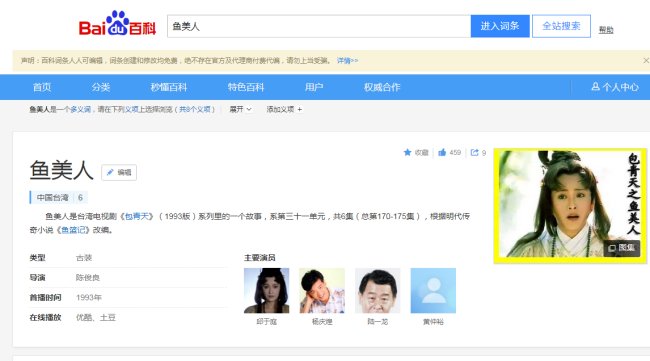Screen dimensions: 650x361
Task: Close the yellow announcement banner
Action: point(646,61)
